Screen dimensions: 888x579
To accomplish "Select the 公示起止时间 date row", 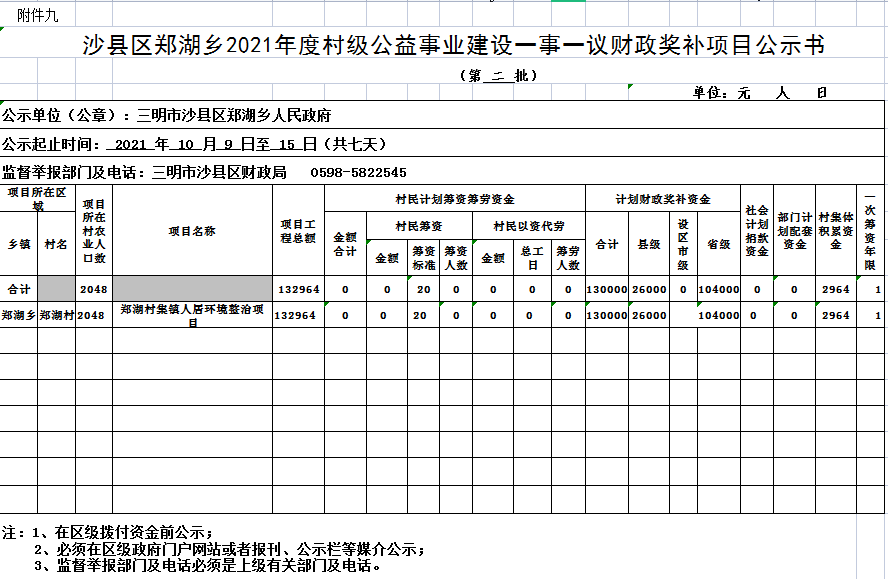I will [x=195, y=144].
